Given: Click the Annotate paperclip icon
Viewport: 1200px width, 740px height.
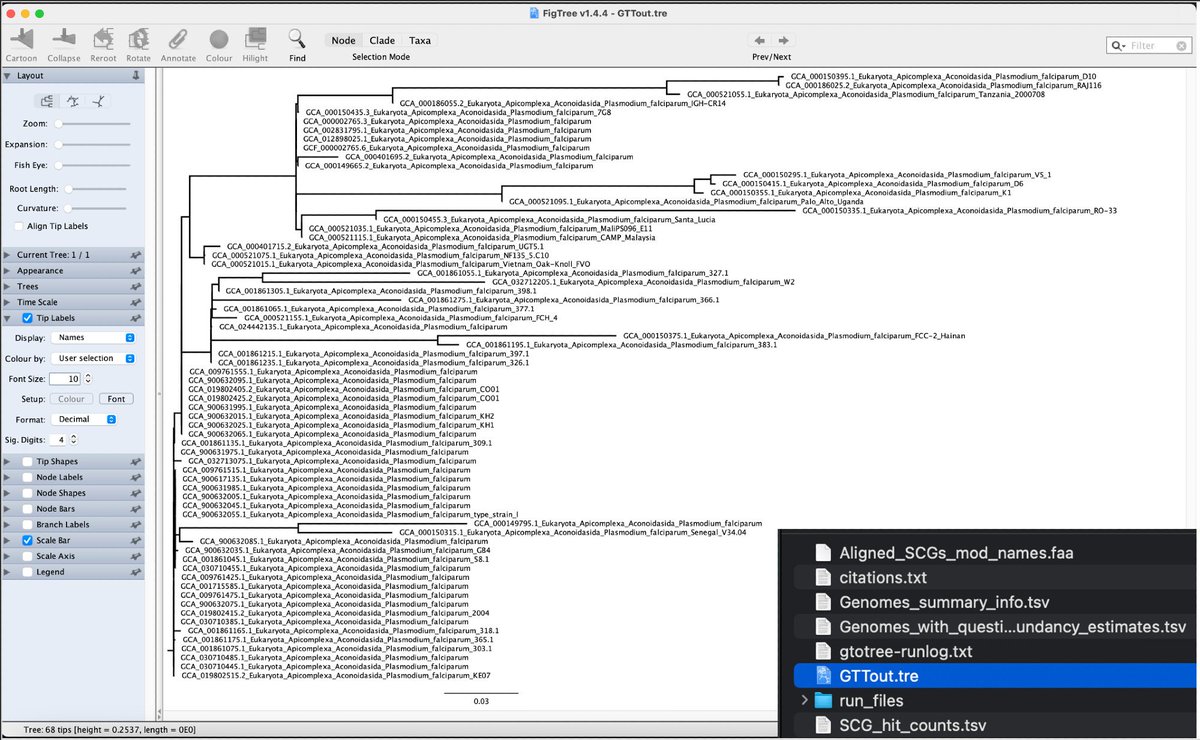Looking at the screenshot, I should tap(178, 38).
